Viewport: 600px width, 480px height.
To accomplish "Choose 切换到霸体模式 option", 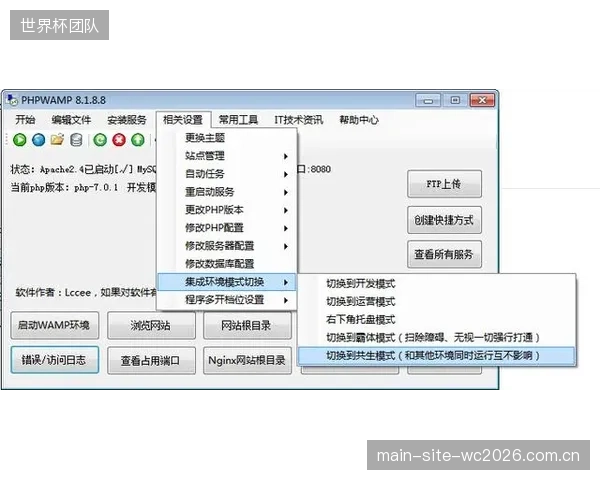I will pyautogui.click(x=437, y=338).
